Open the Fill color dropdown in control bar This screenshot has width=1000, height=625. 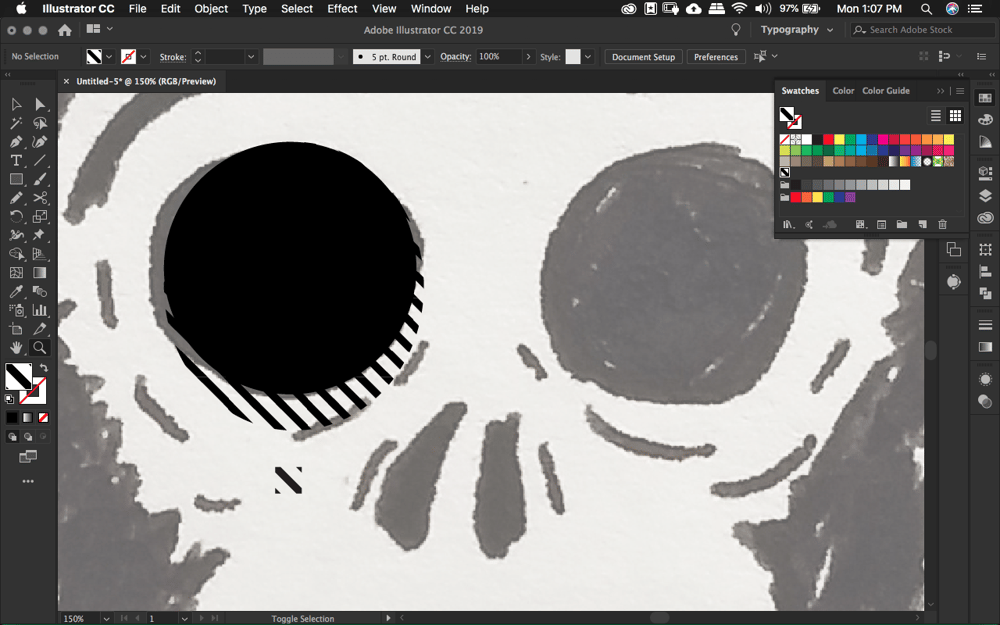(109, 57)
